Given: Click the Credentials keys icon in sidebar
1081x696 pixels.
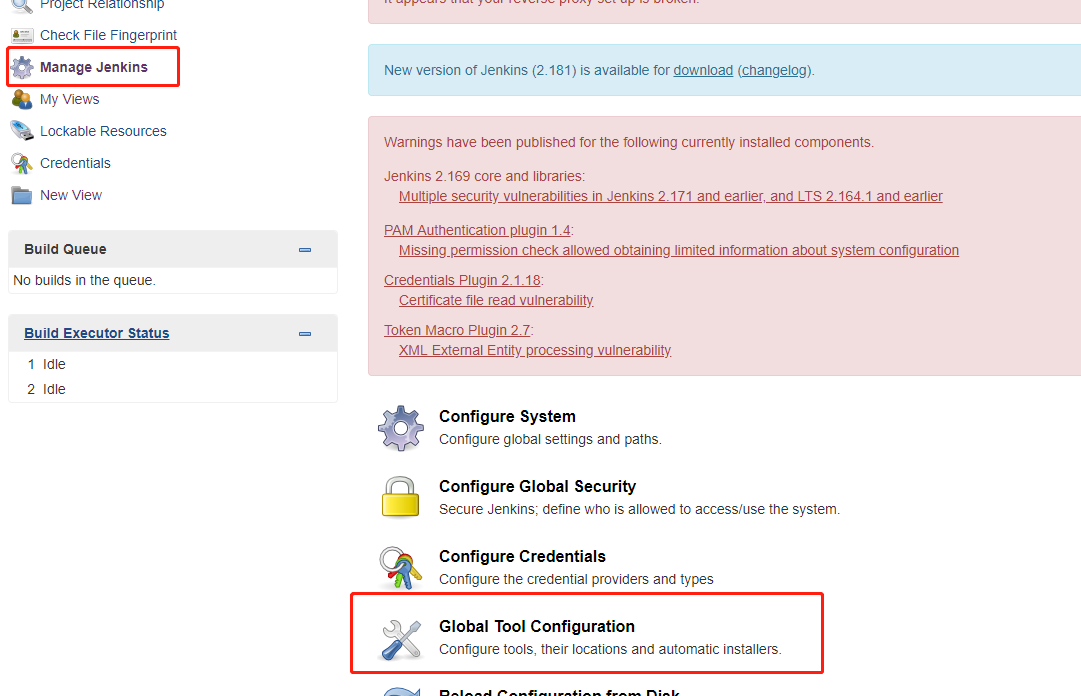Looking at the screenshot, I should [x=22, y=163].
